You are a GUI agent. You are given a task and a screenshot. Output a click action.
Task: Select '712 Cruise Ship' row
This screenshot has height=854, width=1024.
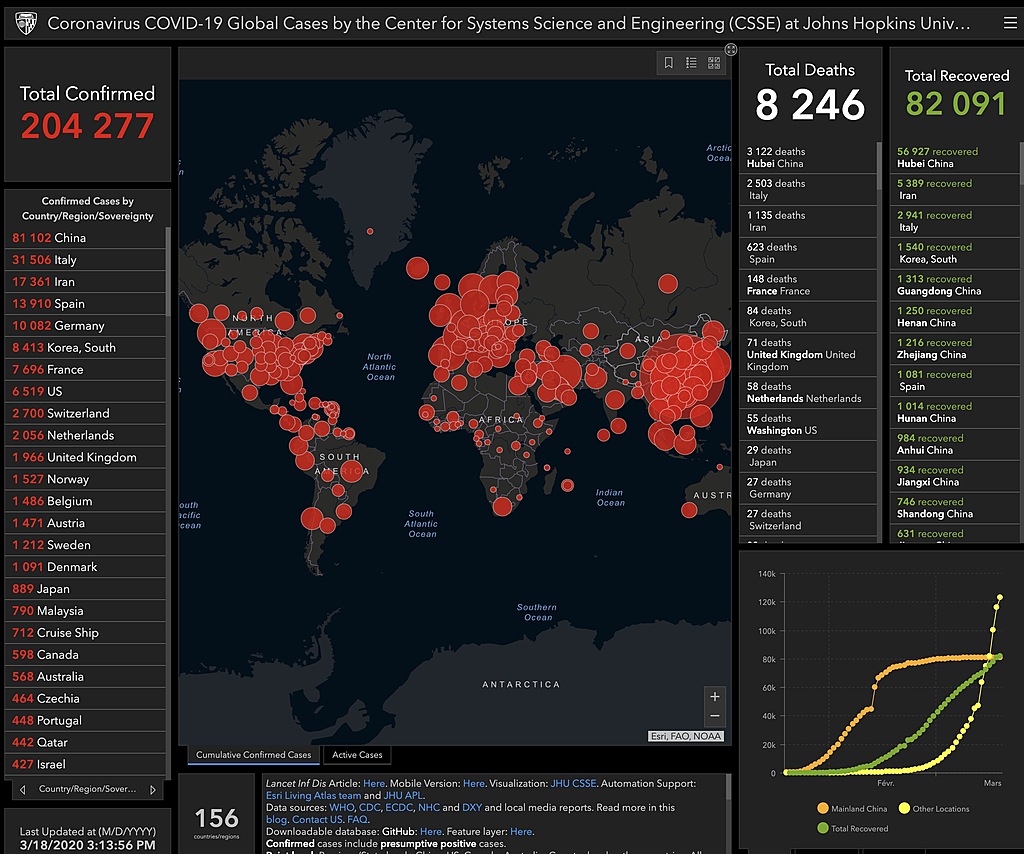[85, 633]
